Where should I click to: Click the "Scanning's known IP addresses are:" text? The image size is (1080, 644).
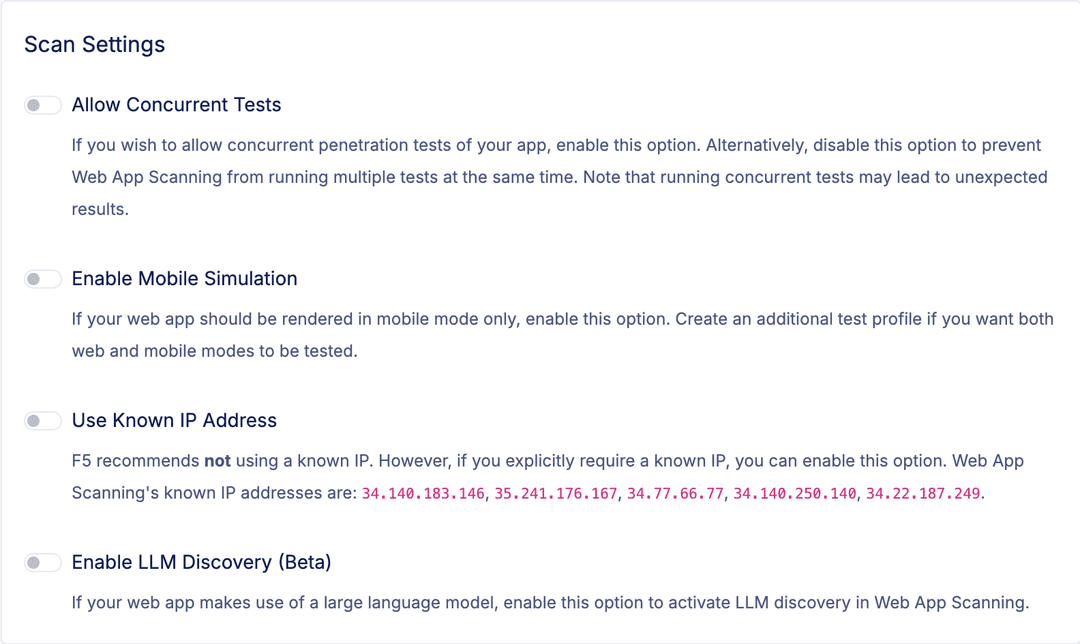214,494
